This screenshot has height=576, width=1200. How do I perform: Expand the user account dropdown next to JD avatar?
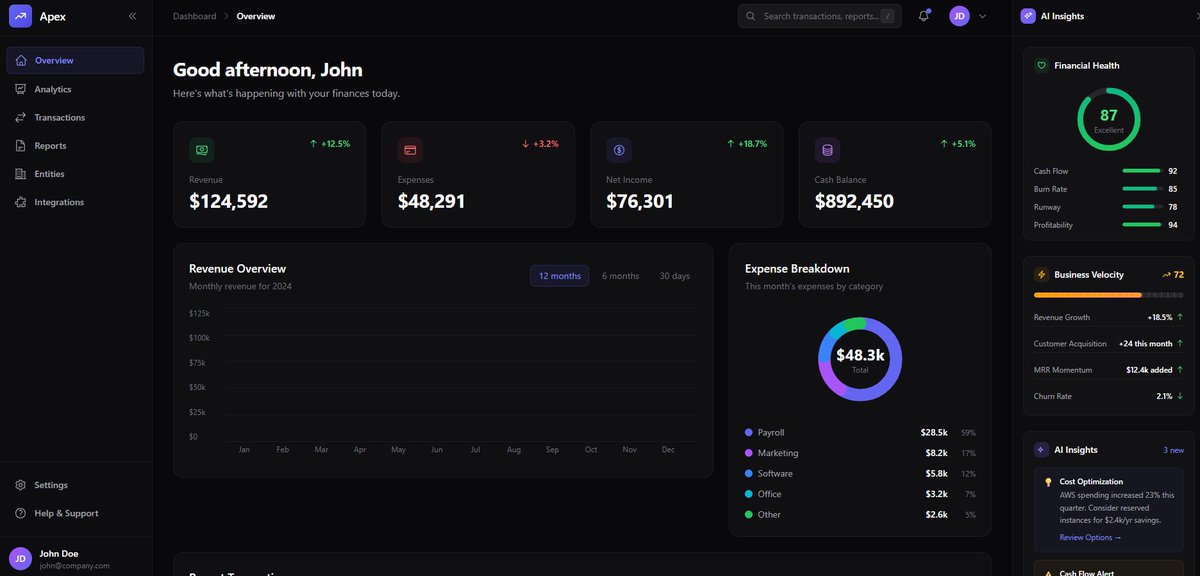click(x=982, y=15)
